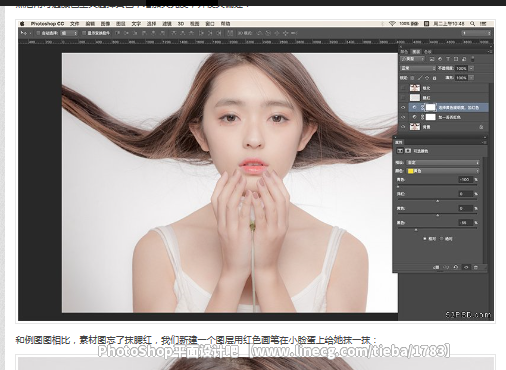
Task: Click the Wi-Fi status icon in menu bar
Action: pos(392,24)
